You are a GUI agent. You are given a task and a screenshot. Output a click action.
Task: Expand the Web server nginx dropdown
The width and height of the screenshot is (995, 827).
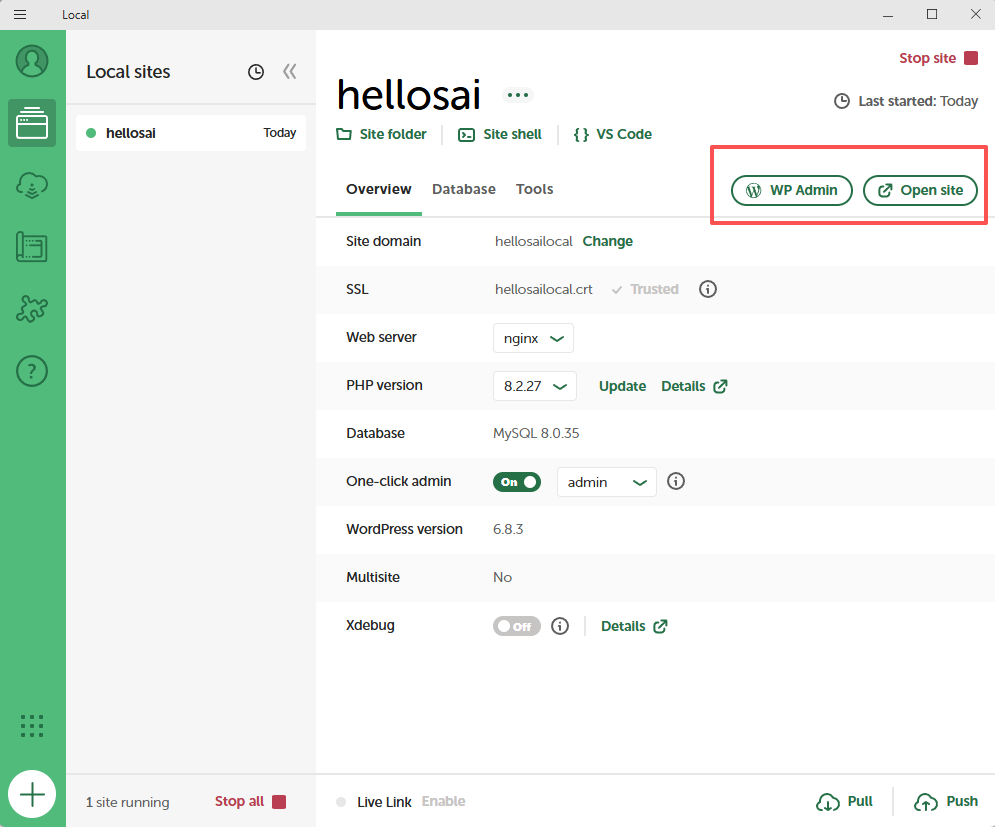point(533,338)
